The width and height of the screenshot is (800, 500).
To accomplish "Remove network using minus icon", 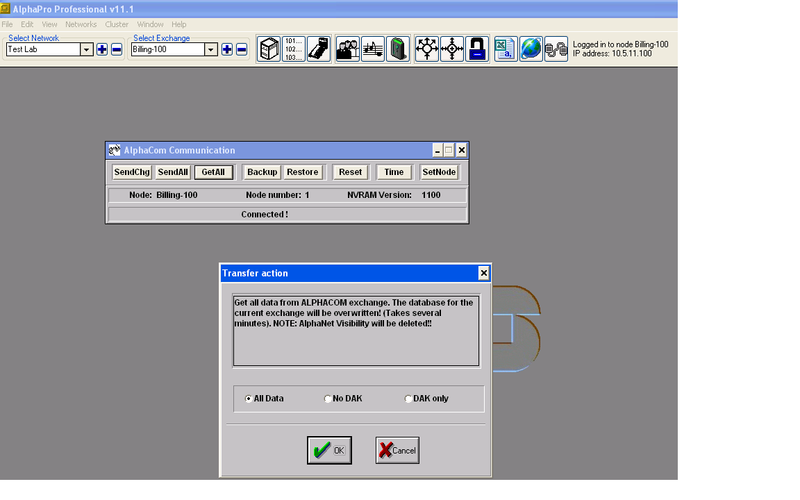I will pyautogui.click(x=117, y=49).
